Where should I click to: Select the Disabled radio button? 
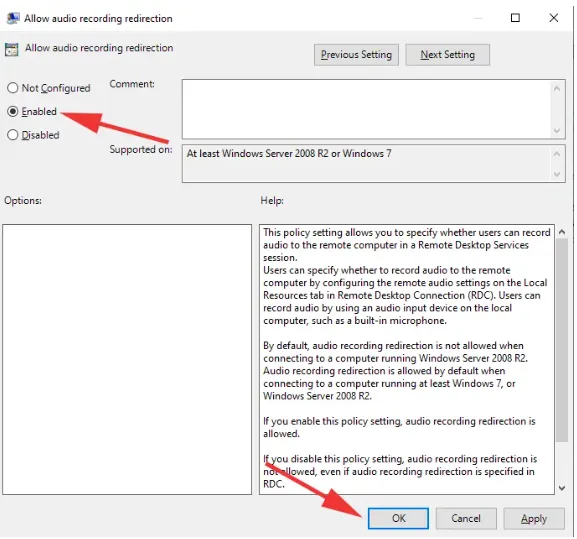click(13, 135)
